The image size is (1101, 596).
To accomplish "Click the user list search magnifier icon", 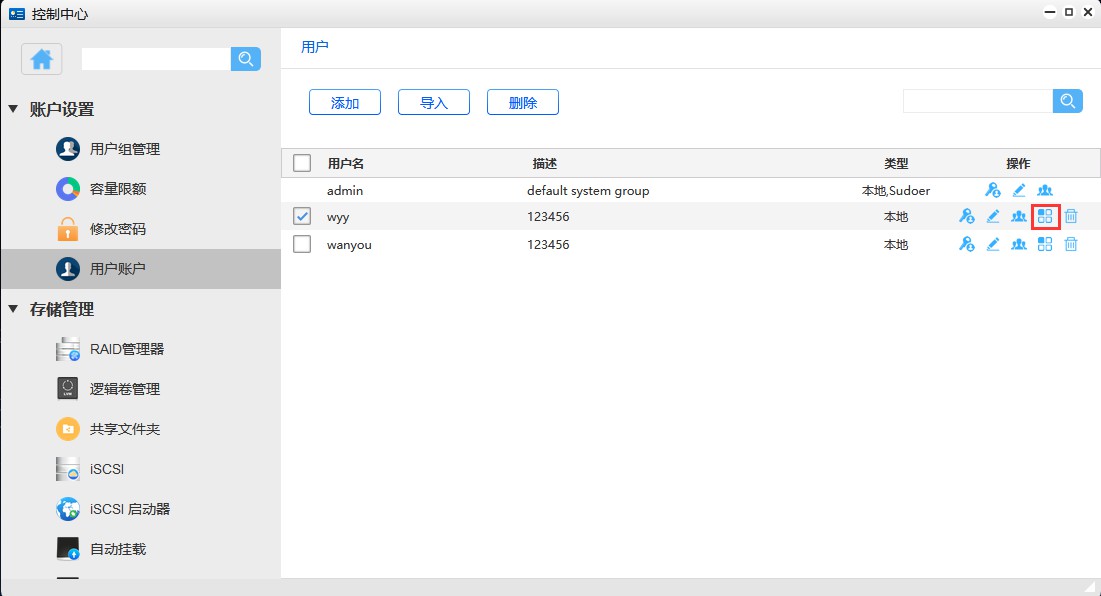I will coord(1067,101).
